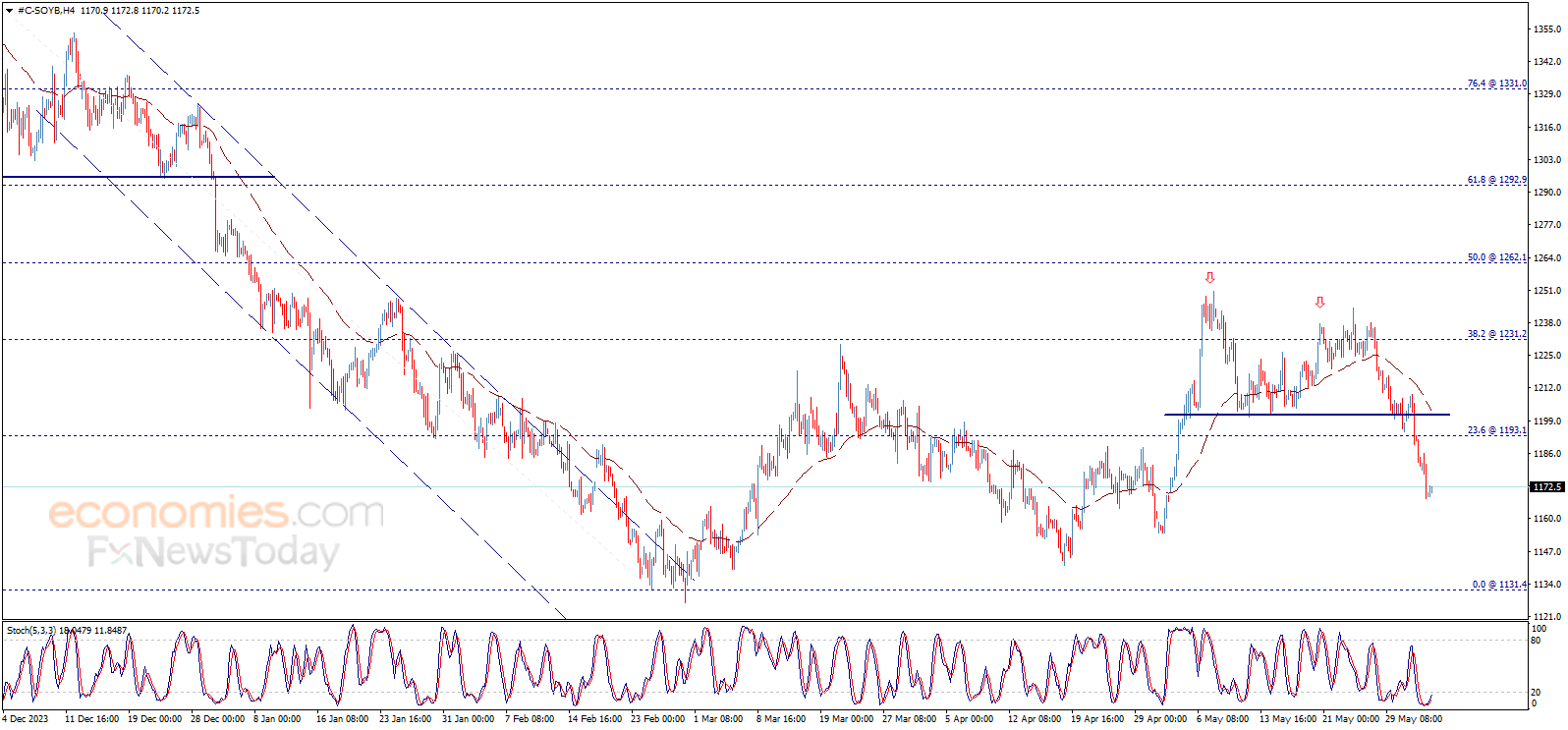
Task: Click the 29 May 08:00 date label
Action: pos(1413,719)
